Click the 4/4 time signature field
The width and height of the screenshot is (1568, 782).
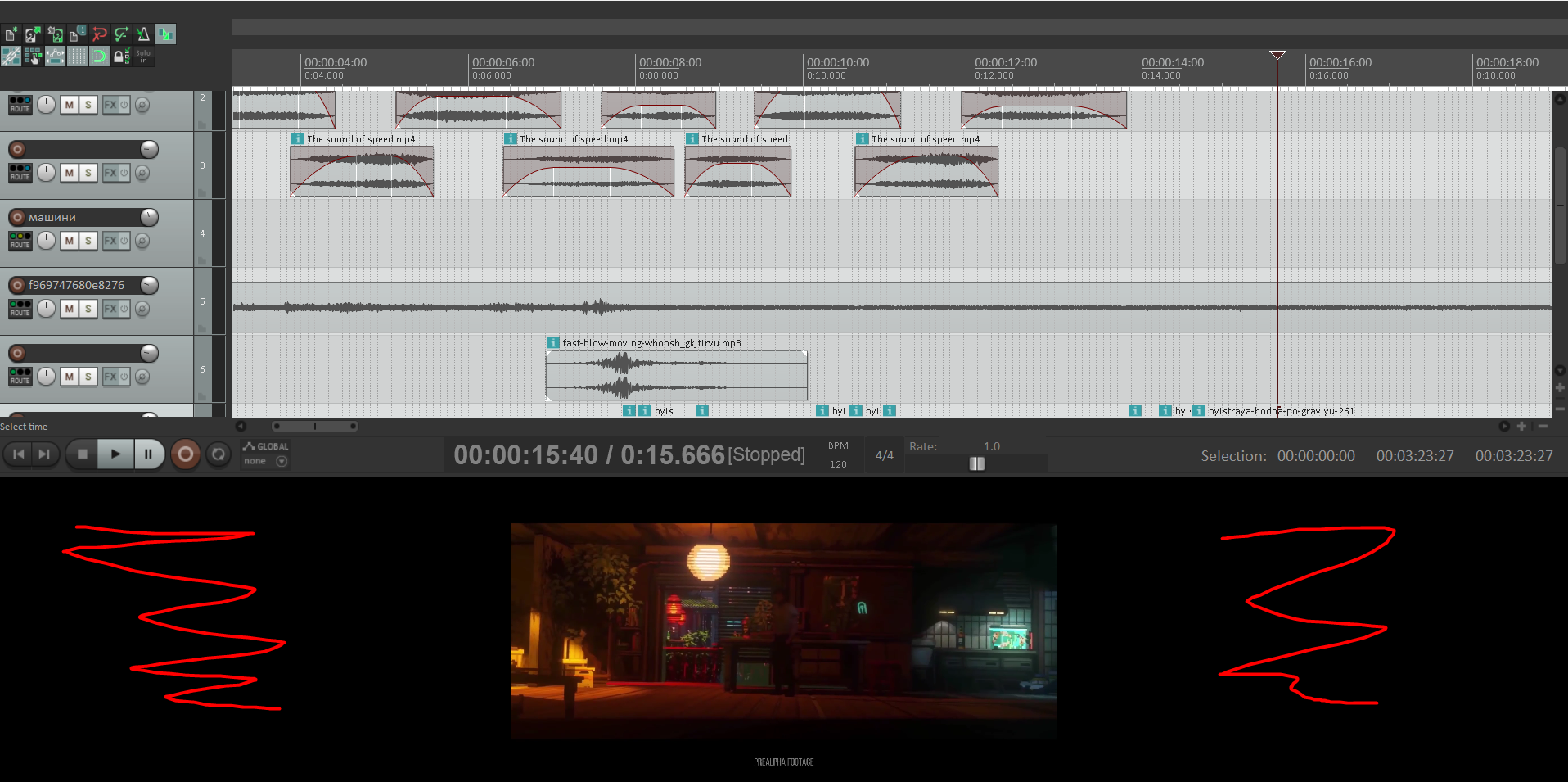pyautogui.click(x=885, y=455)
